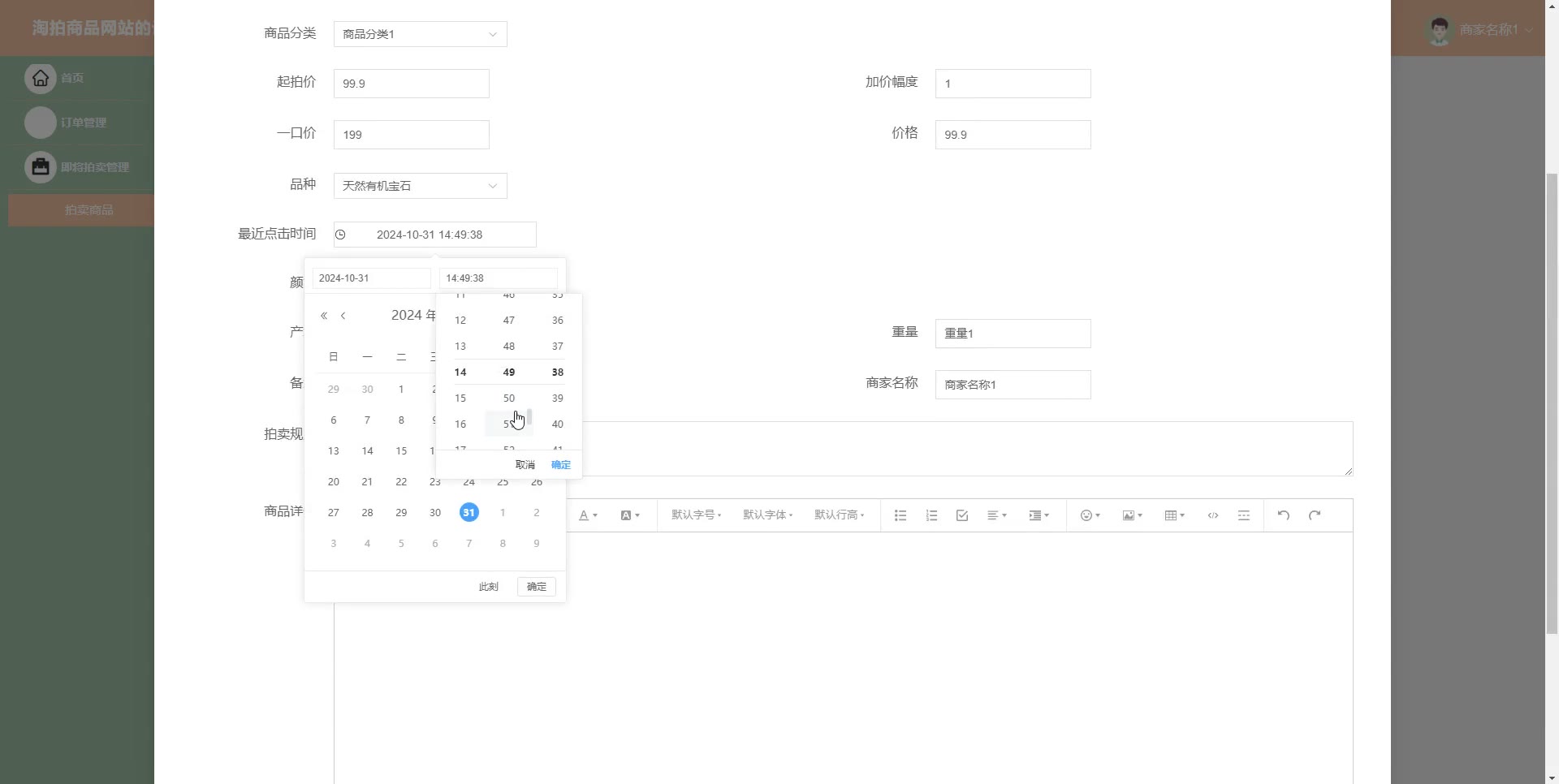This screenshot has width=1559, height=784.
Task: Choose hour 15 in time picker
Action: click(x=460, y=398)
